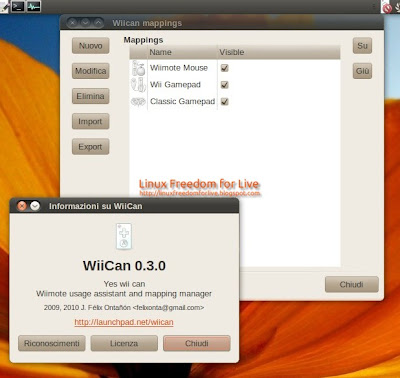Viewport: 400px width, 378px height.
Task: Click the Nuovo button in Wiican mappings
Action: point(90,46)
